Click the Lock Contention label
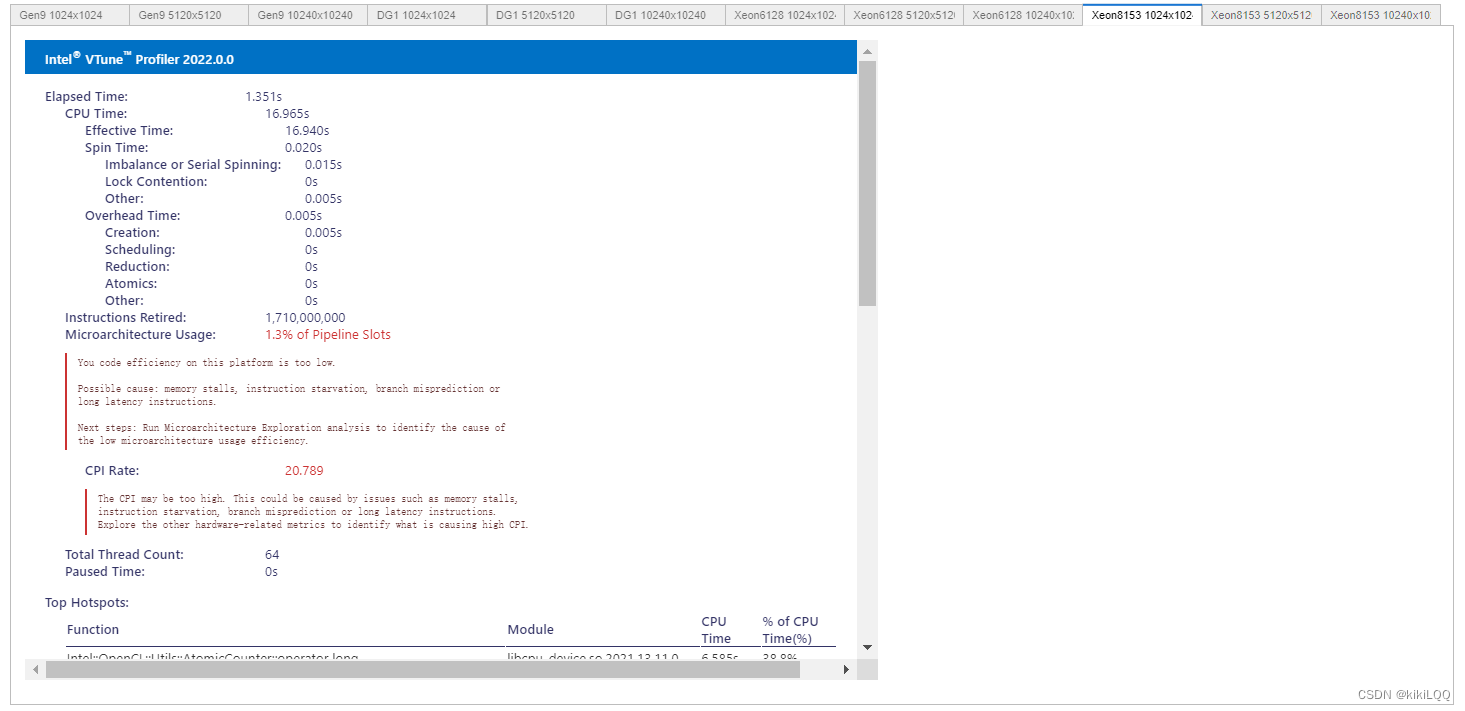Screen dimensions: 1465x711 pyautogui.click(x=156, y=182)
